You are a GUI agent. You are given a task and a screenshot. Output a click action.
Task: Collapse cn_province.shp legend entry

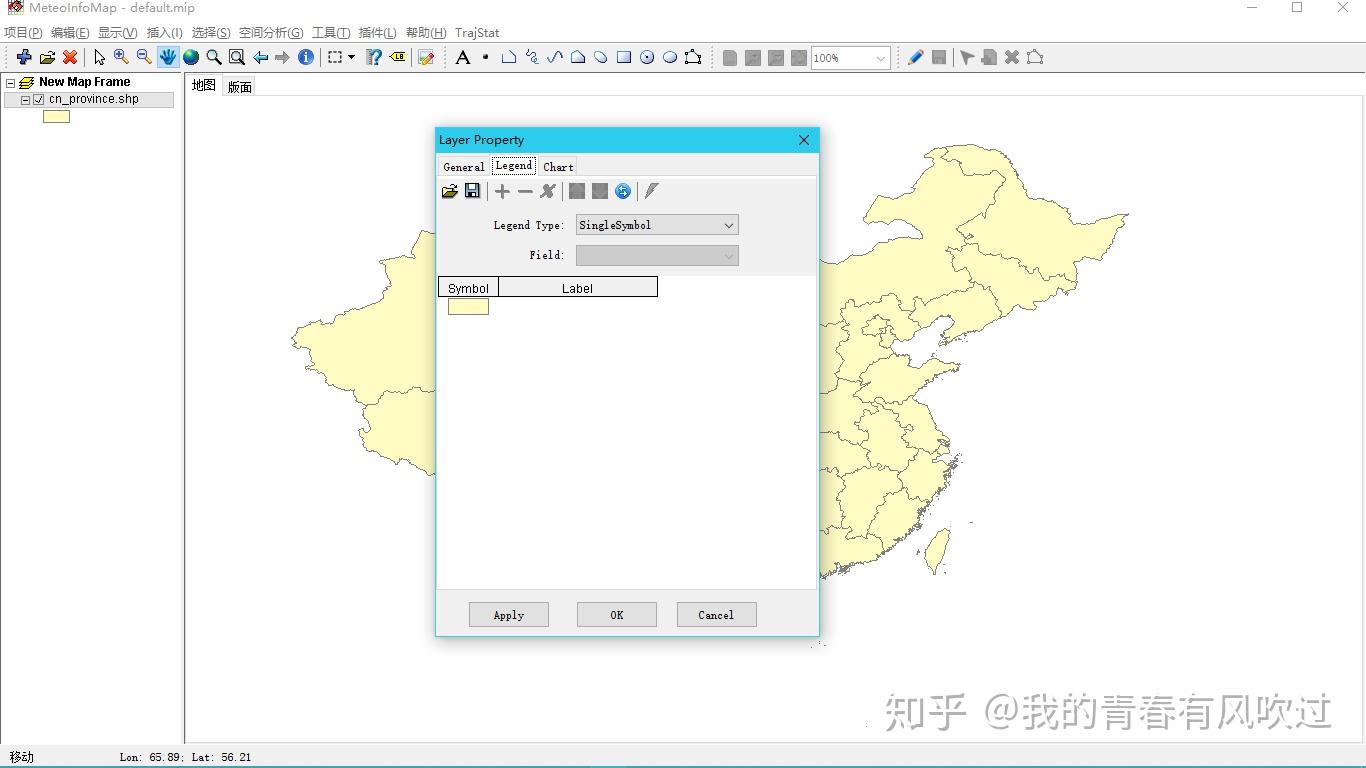point(23,99)
